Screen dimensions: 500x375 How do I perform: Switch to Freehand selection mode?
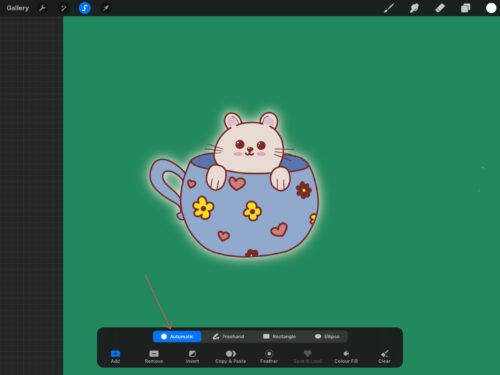point(228,337)
